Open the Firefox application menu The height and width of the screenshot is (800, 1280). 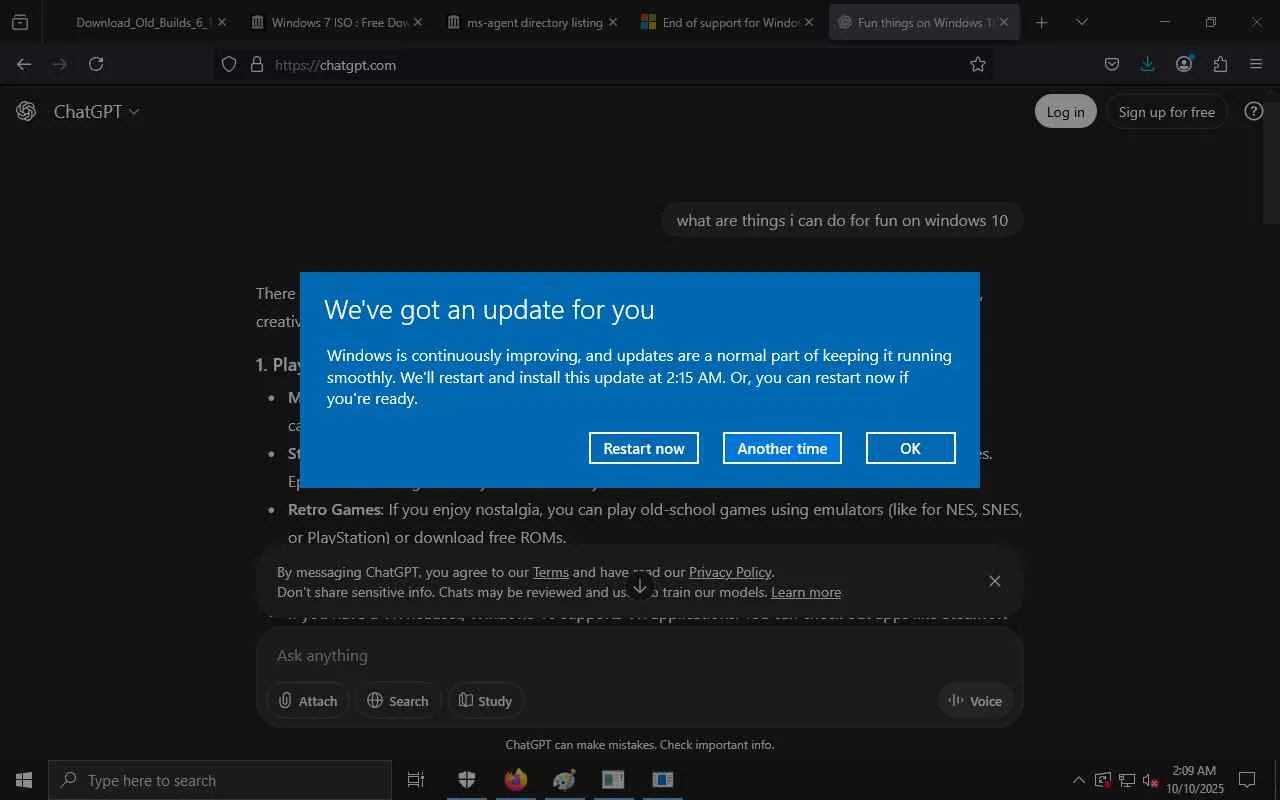[x=1256, y=64]
